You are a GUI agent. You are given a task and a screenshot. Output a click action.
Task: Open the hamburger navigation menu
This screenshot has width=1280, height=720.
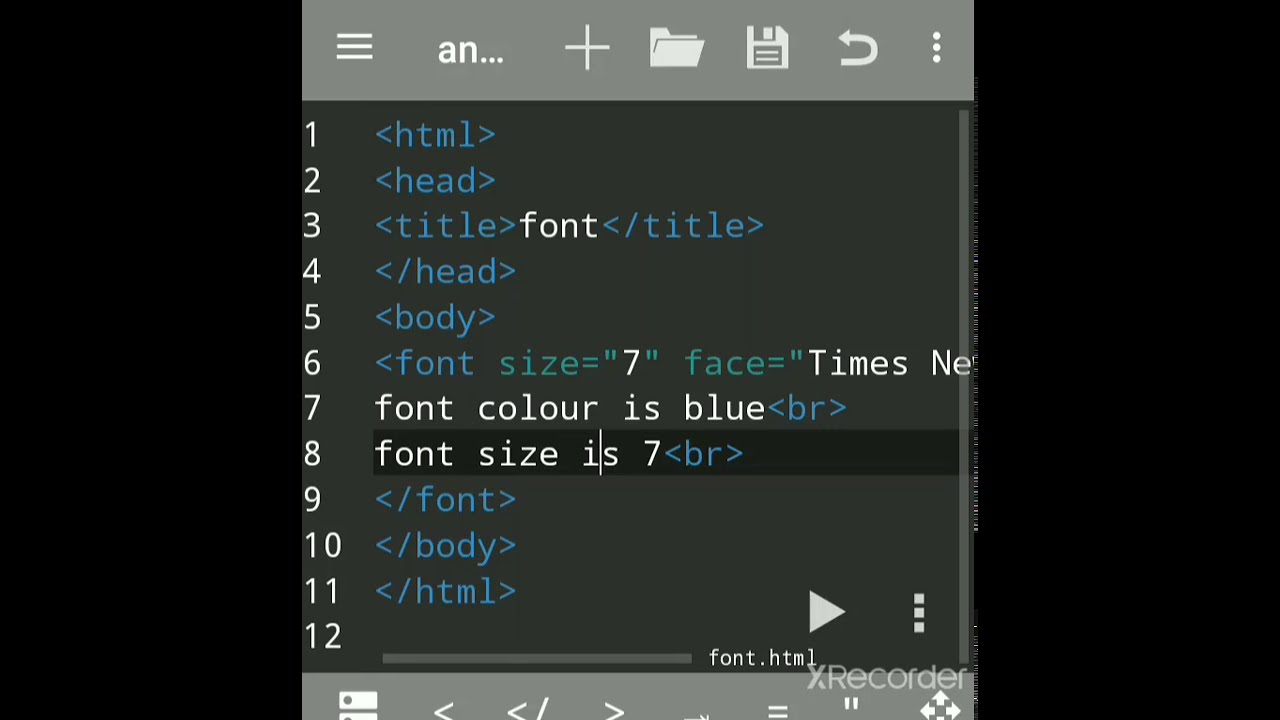[x=354, y=48]
